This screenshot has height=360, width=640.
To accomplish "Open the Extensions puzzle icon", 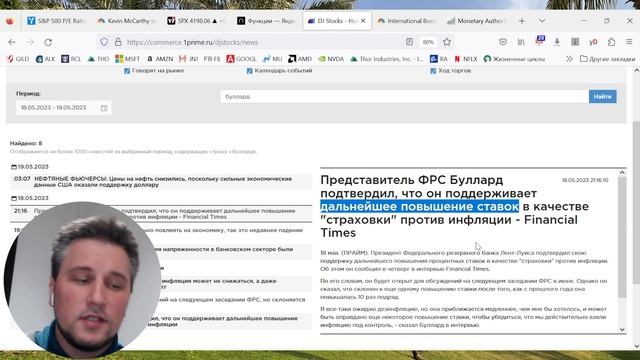I will click(x=611, y=42).
